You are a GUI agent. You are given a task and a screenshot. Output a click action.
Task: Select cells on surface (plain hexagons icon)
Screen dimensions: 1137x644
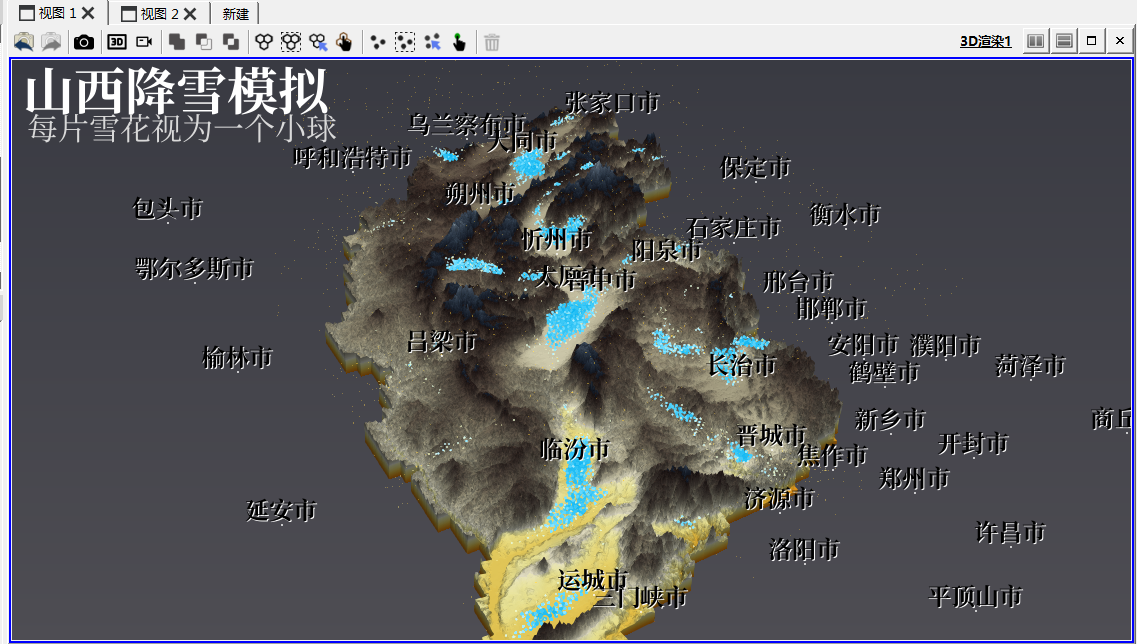pyautogui.click(x=264, y=42)
